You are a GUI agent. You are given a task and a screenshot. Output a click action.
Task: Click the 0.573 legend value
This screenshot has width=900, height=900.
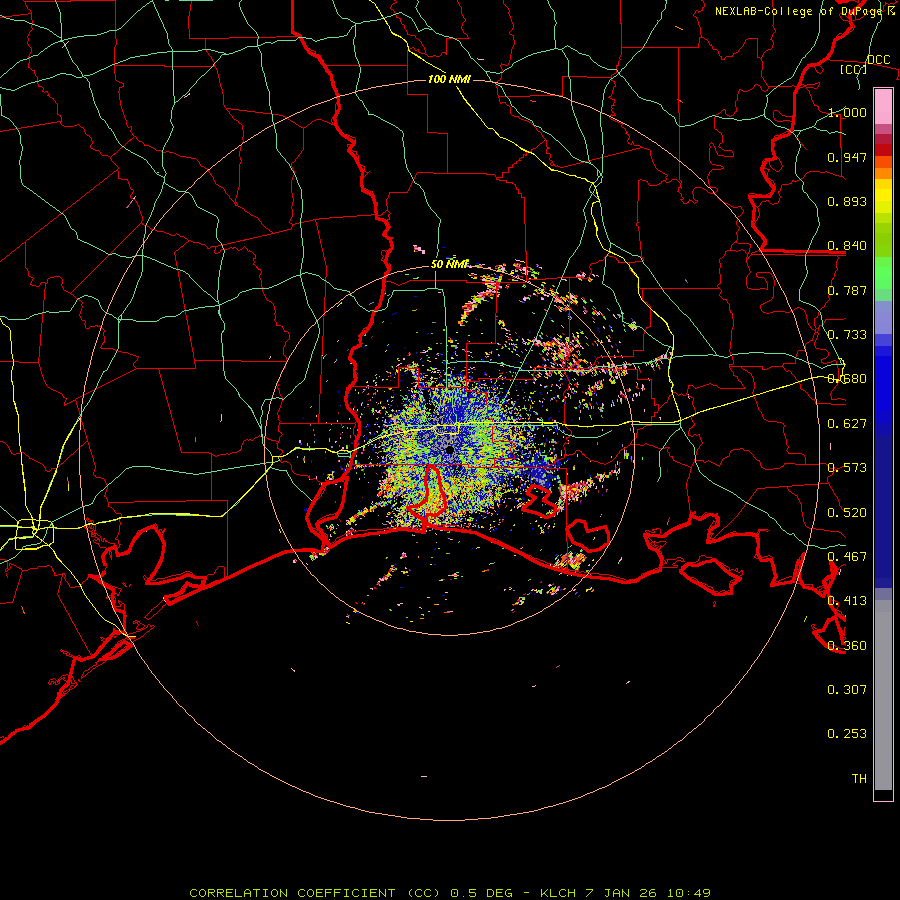pyautogui.click(x=847, y=468)
